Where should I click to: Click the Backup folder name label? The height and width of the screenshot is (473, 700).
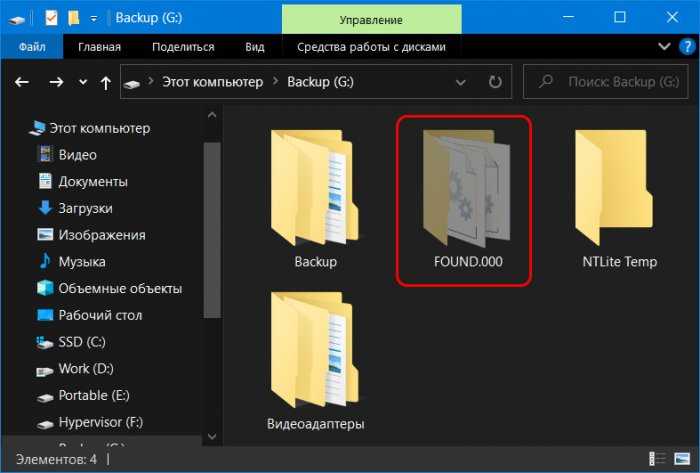pos(316,261)
